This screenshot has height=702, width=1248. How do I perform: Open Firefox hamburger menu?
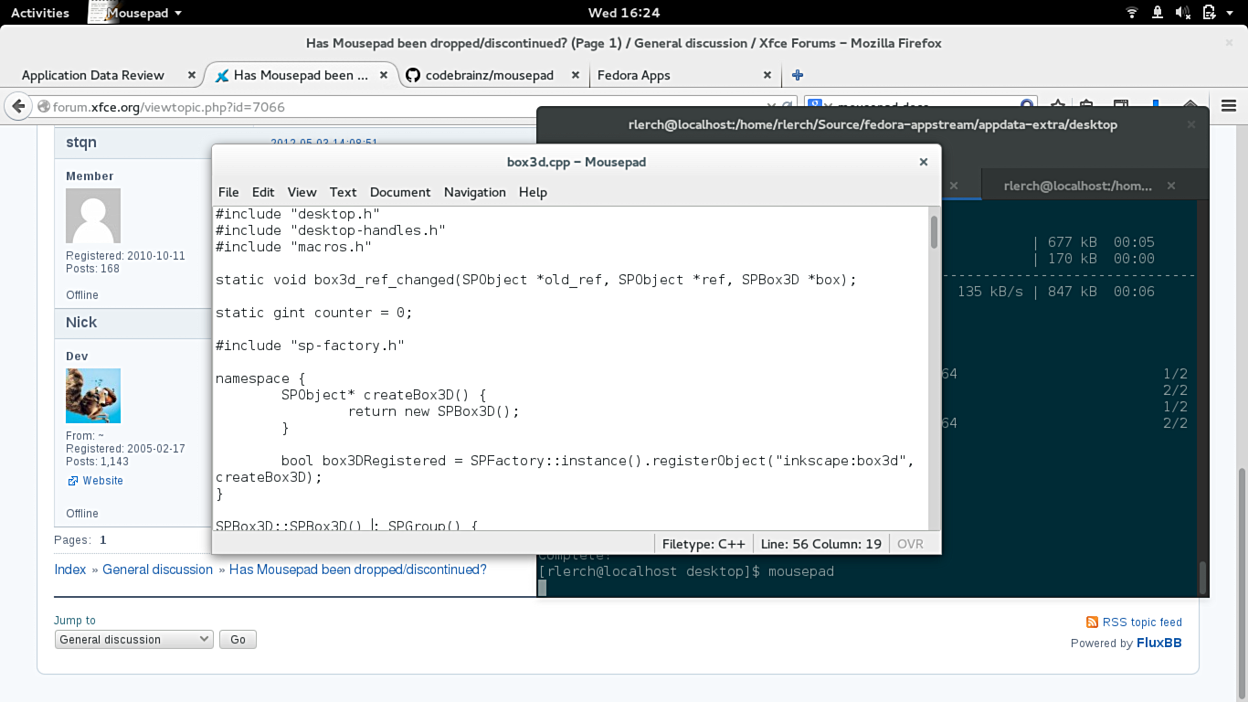point(1229,106)
